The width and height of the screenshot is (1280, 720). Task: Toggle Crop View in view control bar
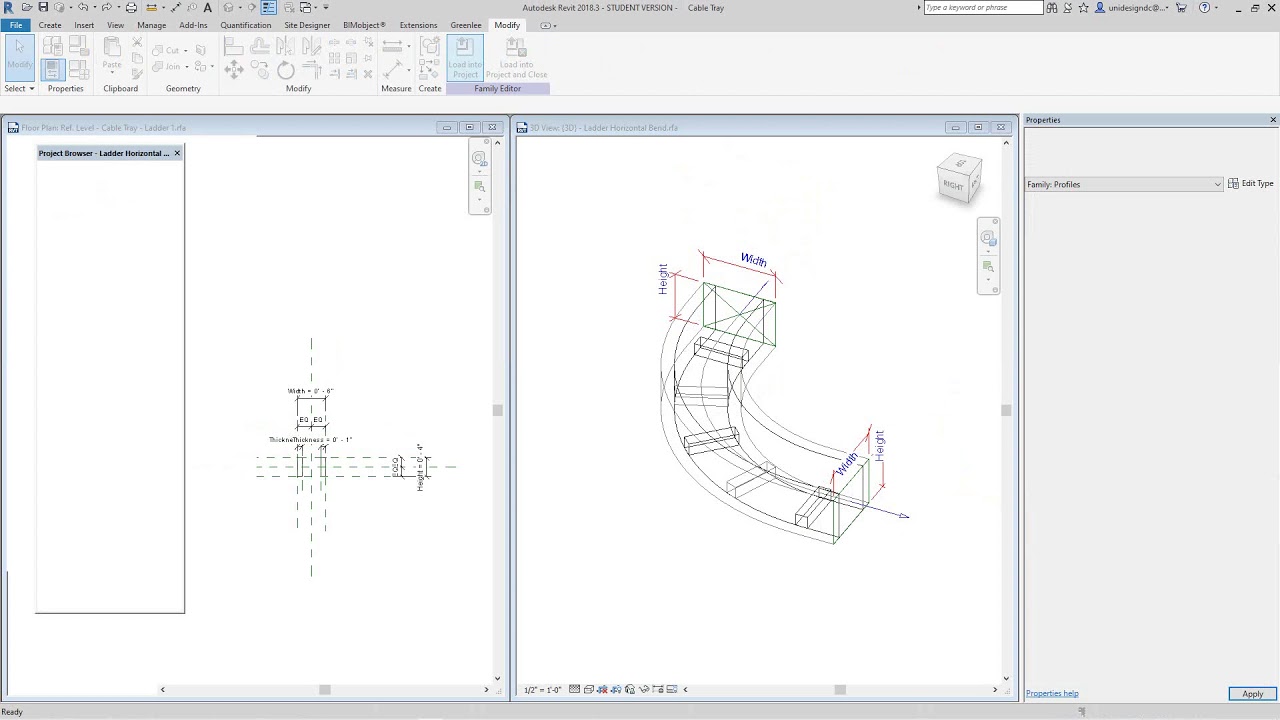point(602,689)
